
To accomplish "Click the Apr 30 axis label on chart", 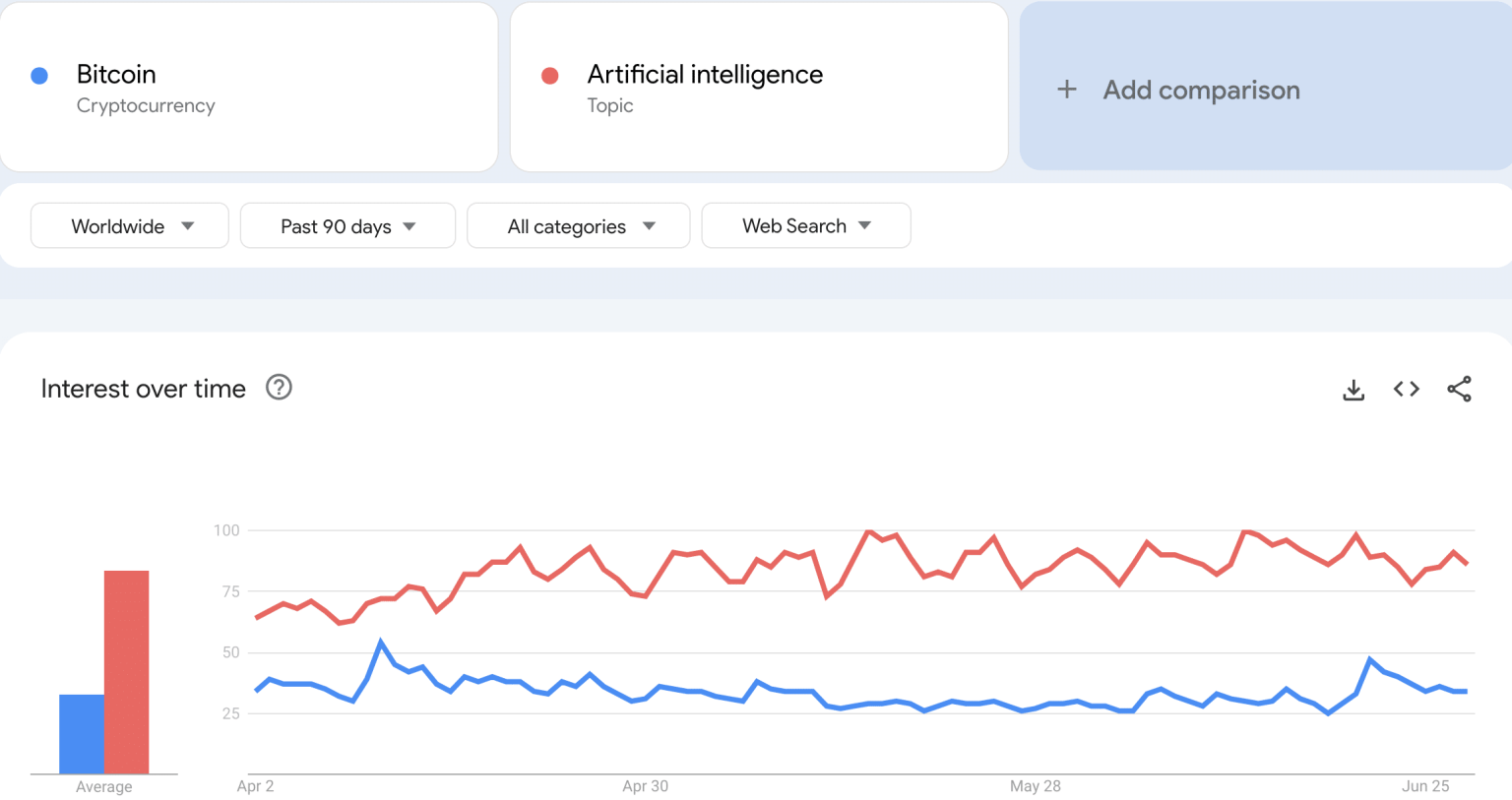I will [645, 786].
